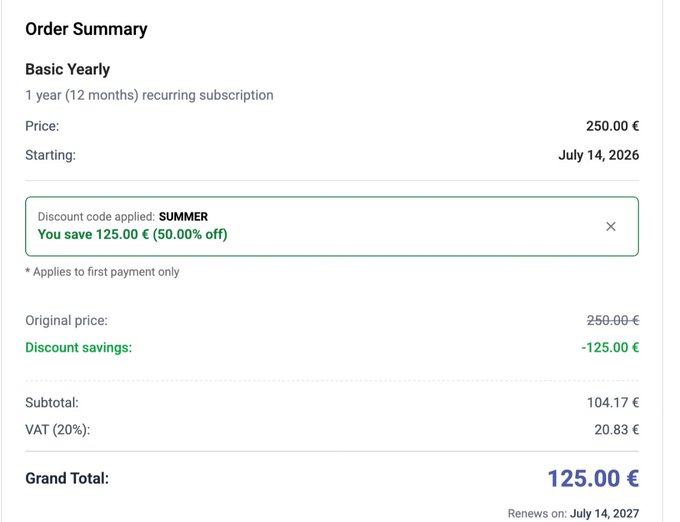This screenshot has height=522, width=680.
Task: Remove the SUMMER discount code
Action: pyautogui.click(x=611, y=226)
